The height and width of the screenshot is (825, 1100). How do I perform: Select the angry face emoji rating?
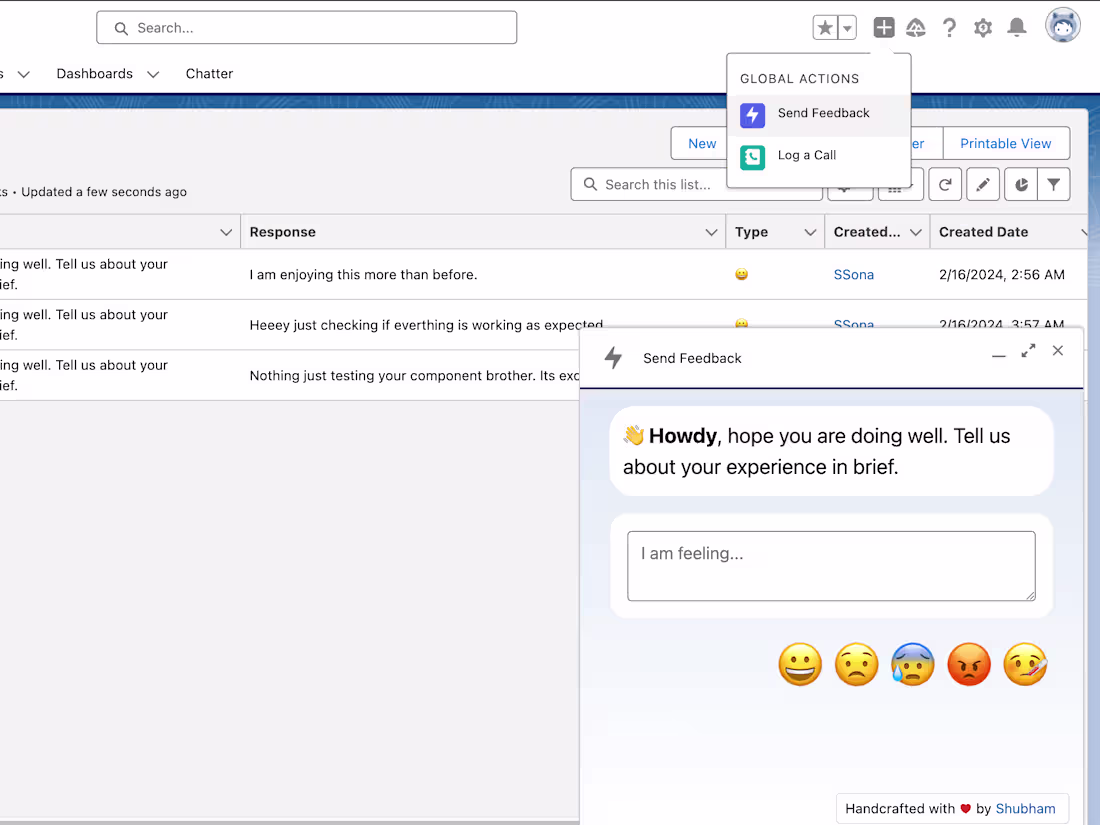point(969,664)
